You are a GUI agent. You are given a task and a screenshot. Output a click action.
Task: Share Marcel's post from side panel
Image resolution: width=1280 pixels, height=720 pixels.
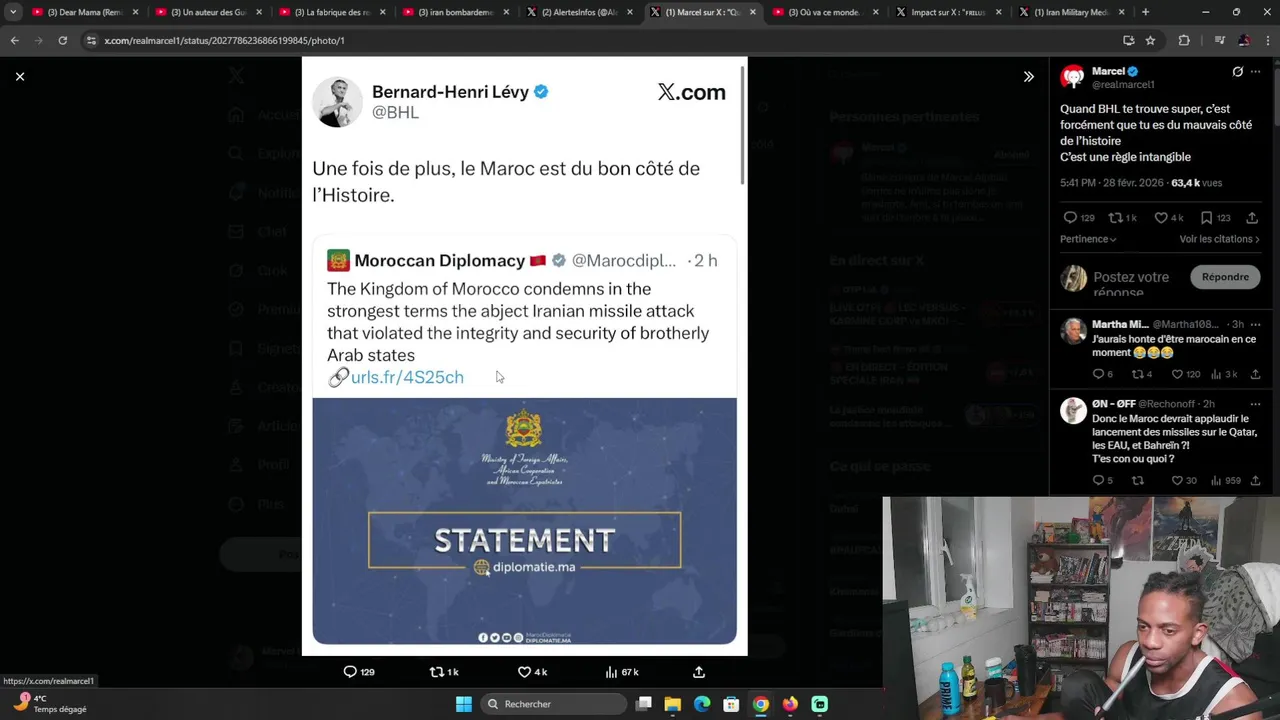point(1251,217)
